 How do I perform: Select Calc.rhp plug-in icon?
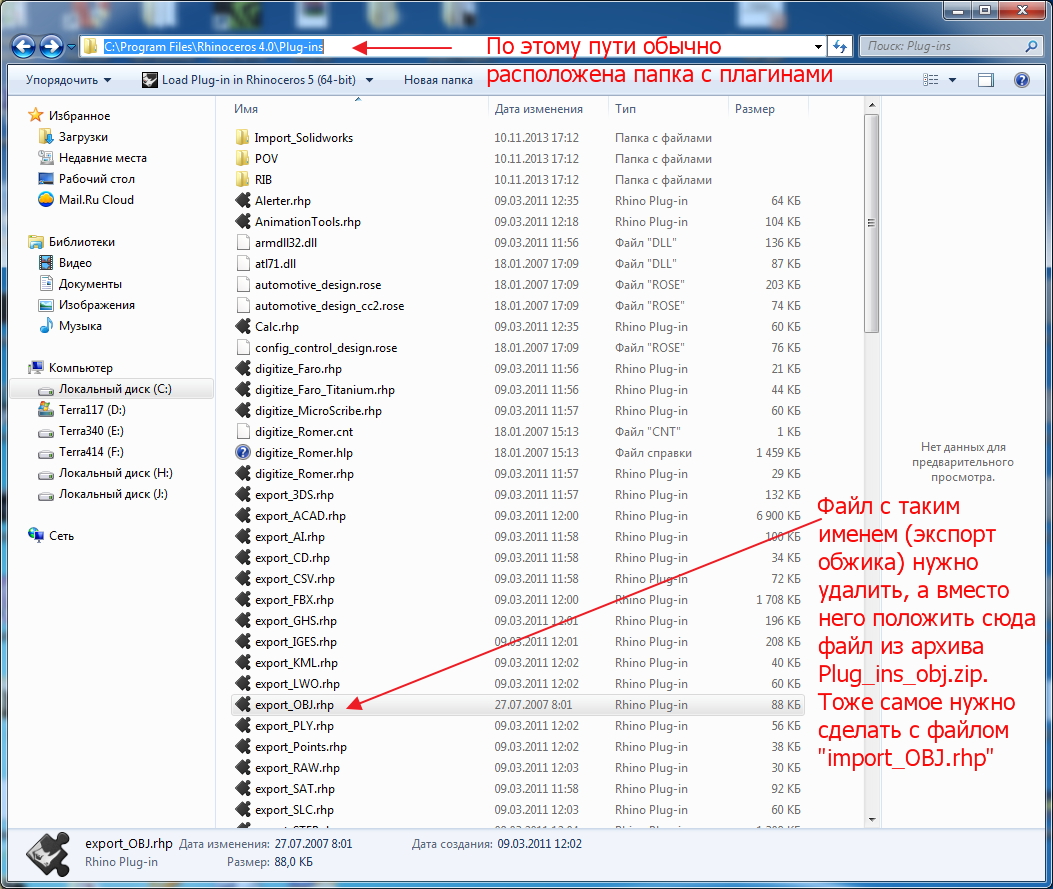tap(243, 326)
